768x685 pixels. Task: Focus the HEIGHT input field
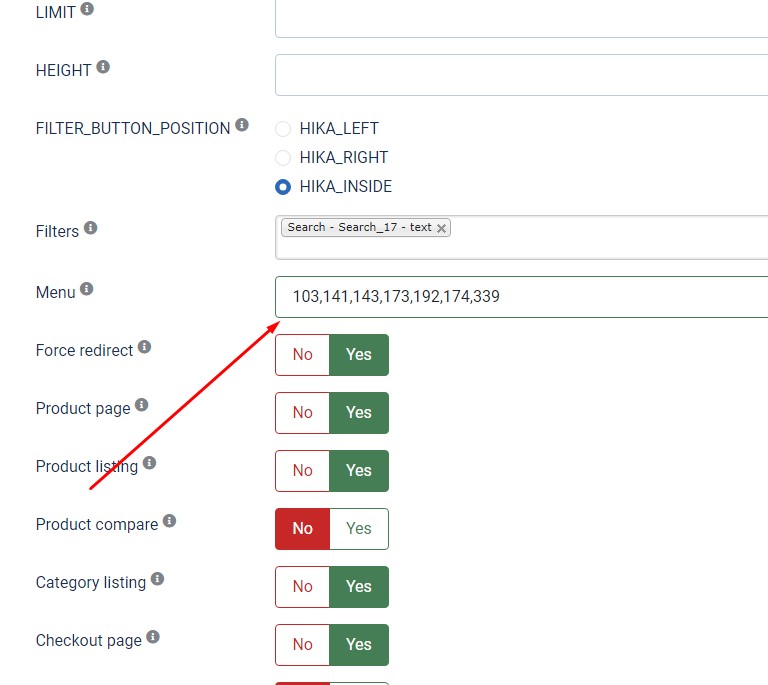click(520, 75)
